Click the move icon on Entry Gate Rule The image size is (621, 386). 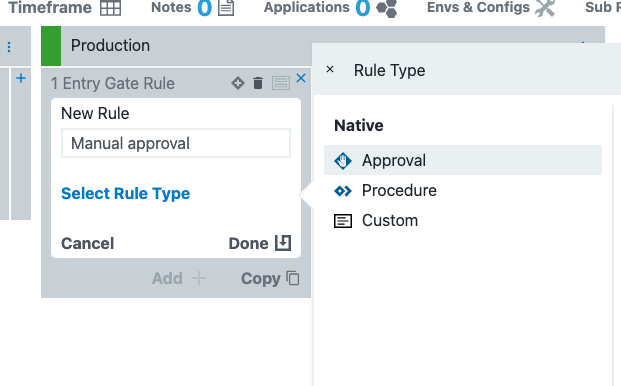pos(238,83)
